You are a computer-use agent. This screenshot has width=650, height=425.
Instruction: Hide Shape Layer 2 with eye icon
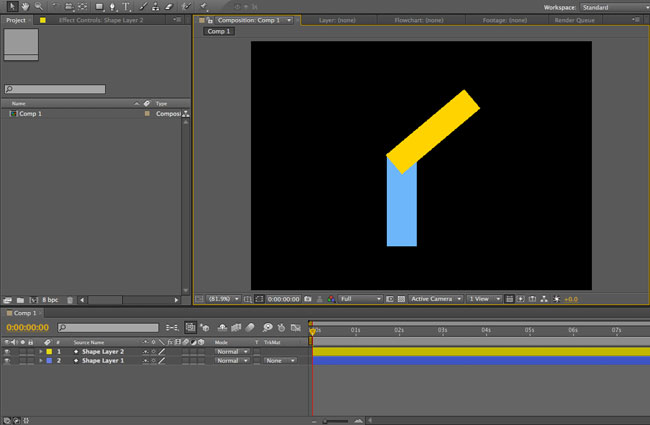tap(7, 352)
